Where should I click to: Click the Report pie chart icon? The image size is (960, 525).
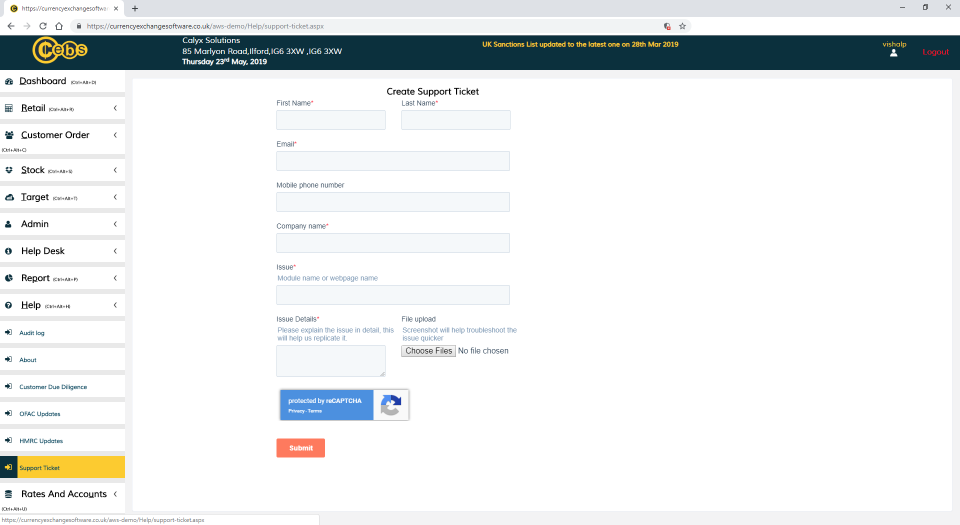[9, 278]
